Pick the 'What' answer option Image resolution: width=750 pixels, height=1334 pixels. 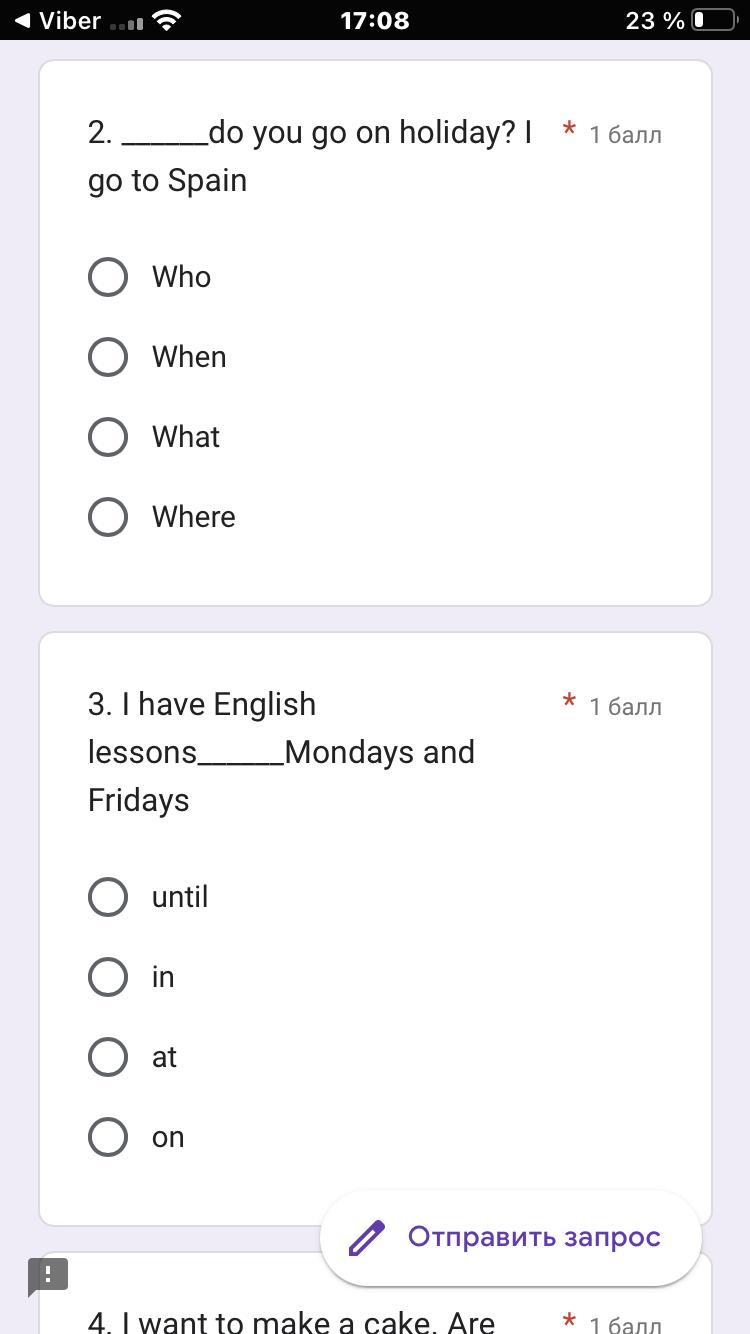pos(108,437)
